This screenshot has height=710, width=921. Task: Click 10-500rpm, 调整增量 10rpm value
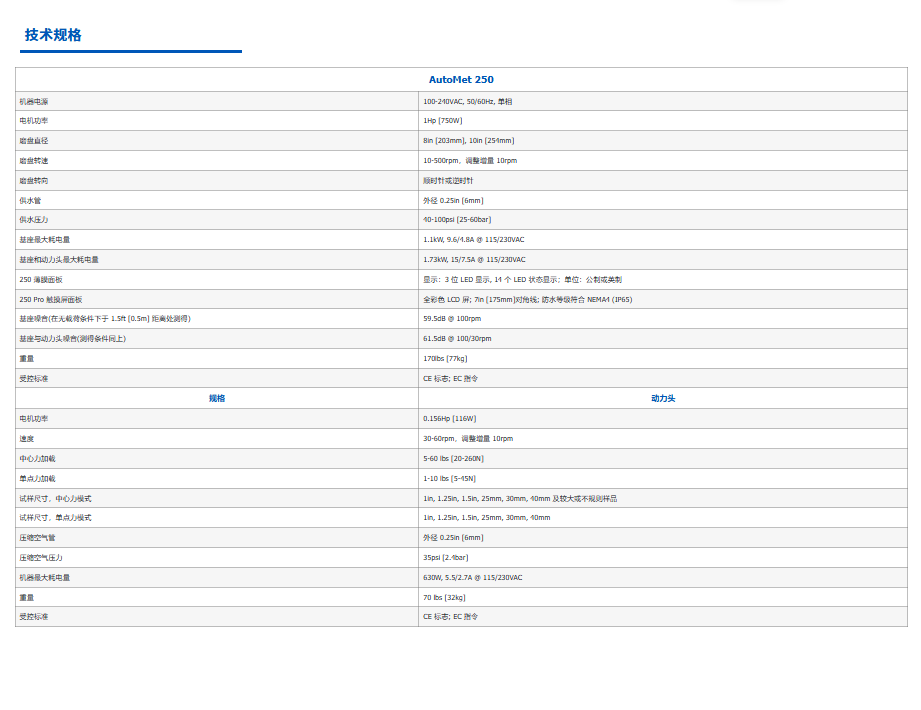point(470,161)
